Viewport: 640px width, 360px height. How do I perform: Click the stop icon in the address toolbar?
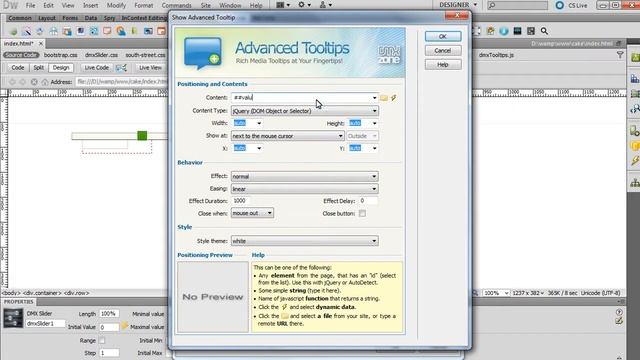pyautogui.click(x=34, y=82)
